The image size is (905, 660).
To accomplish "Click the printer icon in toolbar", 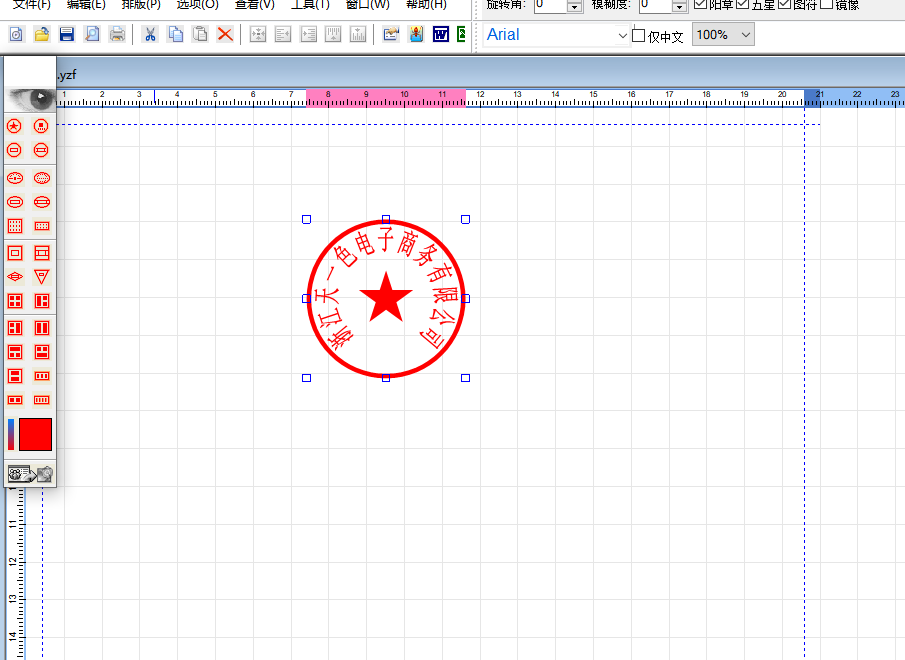I will coord(117,35).
